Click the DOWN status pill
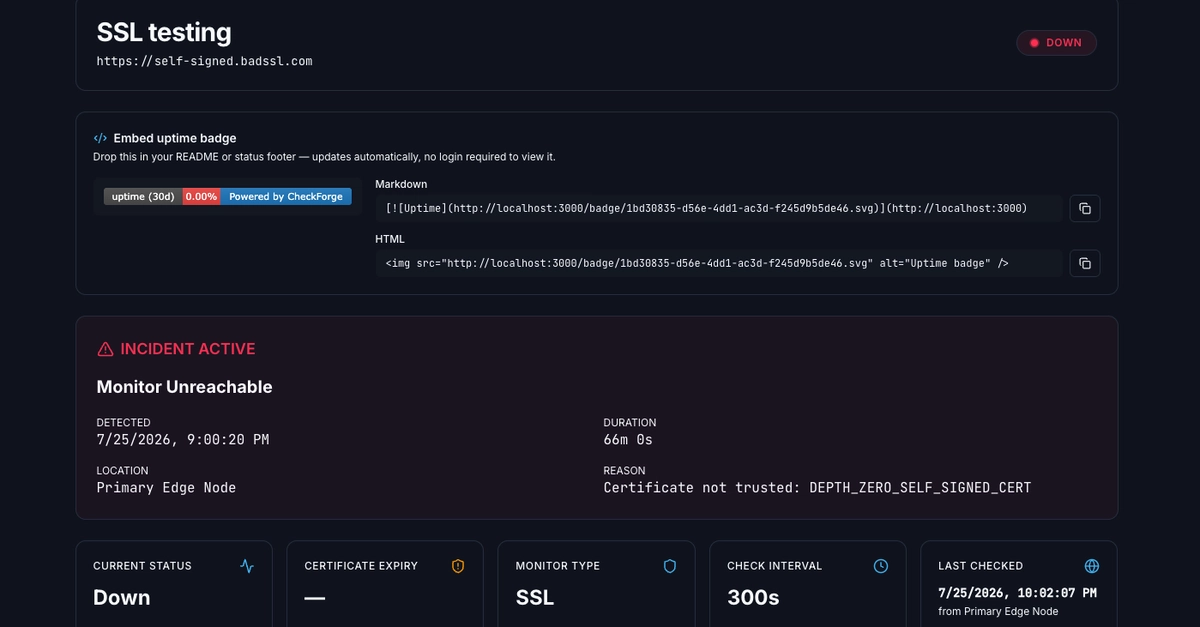1200x627 pixels. click(x=1056, y=43)
